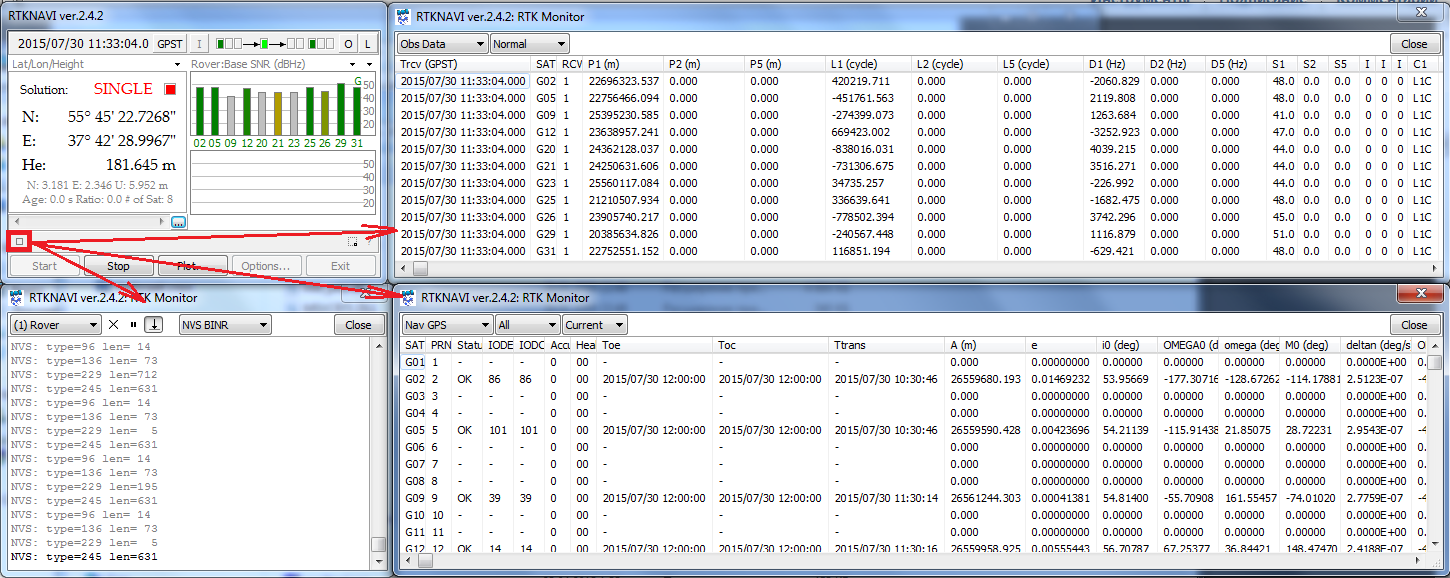1450x578 pixels.
Task: Open the Current ephemeris dropdown
Action: [x=594, y=325]
